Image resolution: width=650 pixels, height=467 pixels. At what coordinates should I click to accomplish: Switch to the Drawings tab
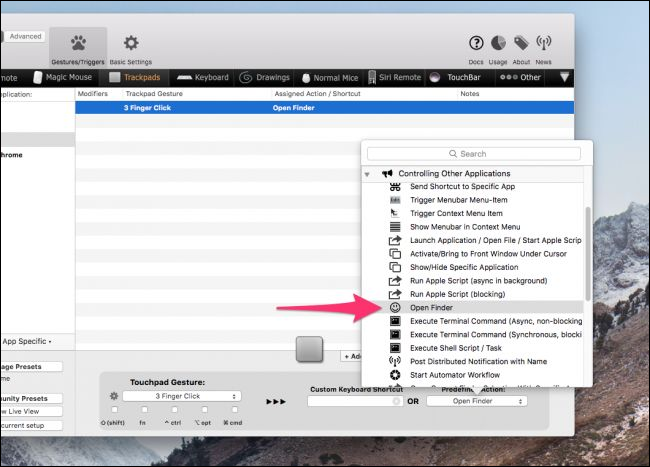[x=266, y=77]
